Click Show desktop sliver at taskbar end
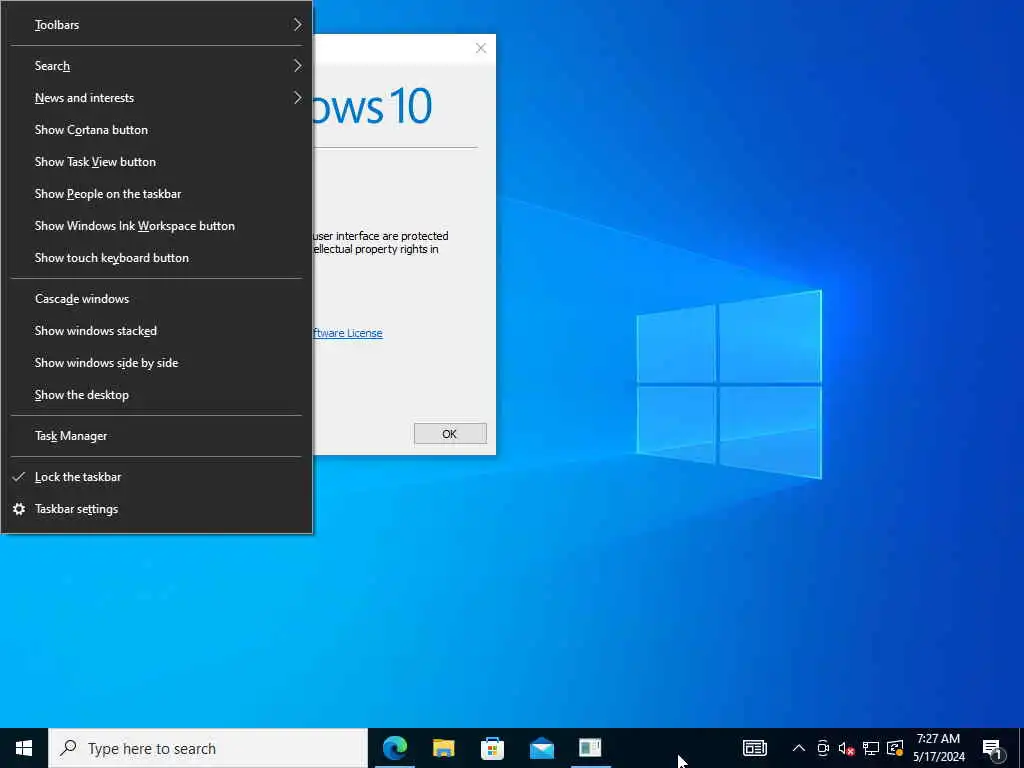1024x768 pixels. point(1021,748)
